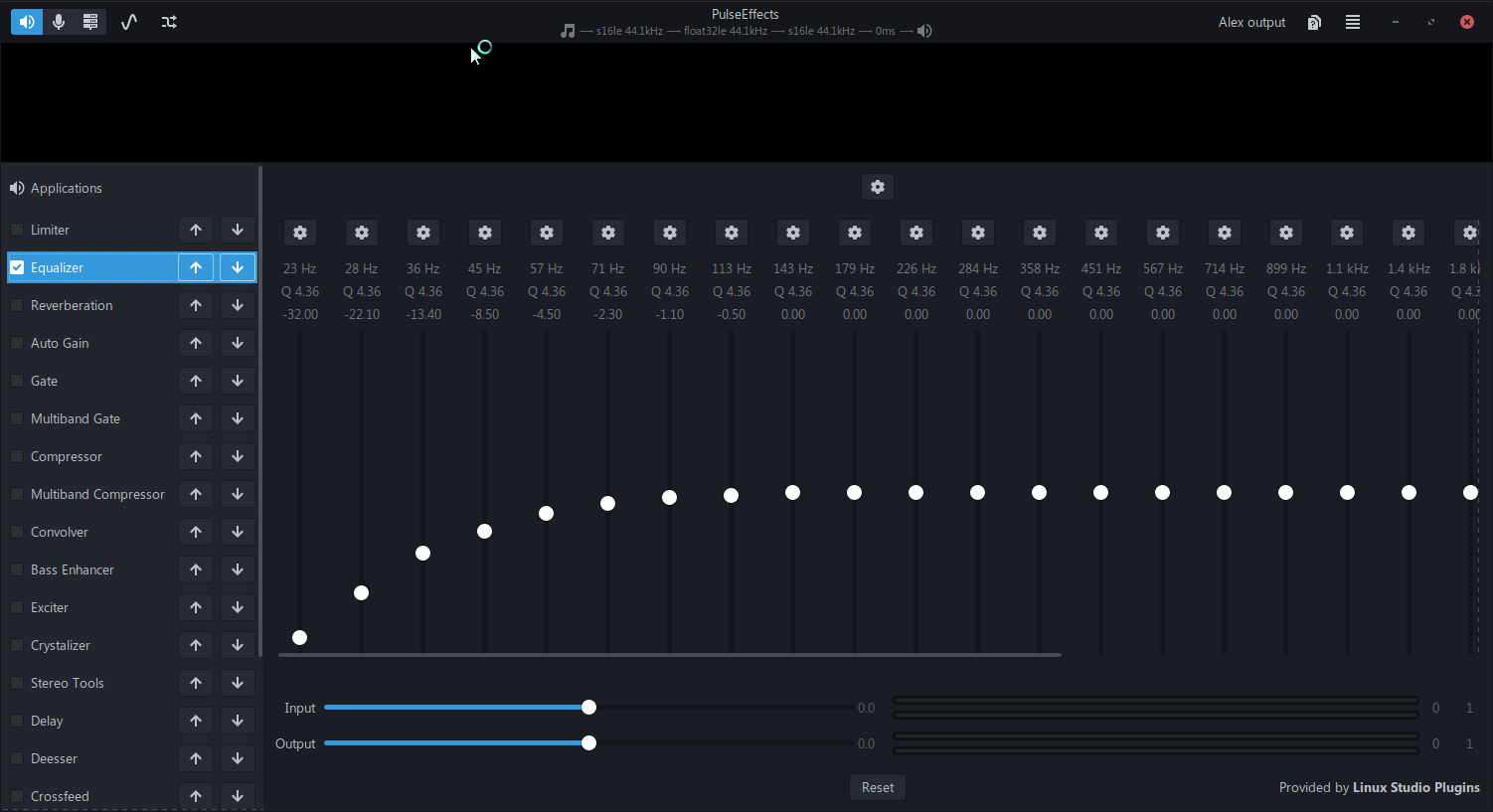Enable the Bass Enhancer checkbox
This screenshot has height=812, width=1493.
pyautogui.click(x=17, y=569)
